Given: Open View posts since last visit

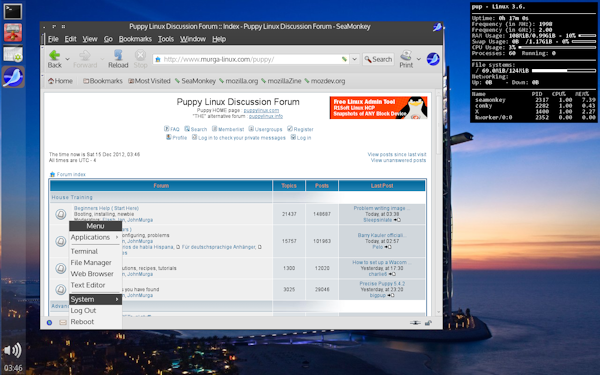Looking at the screenshot, I should click(x=397, y=155).
